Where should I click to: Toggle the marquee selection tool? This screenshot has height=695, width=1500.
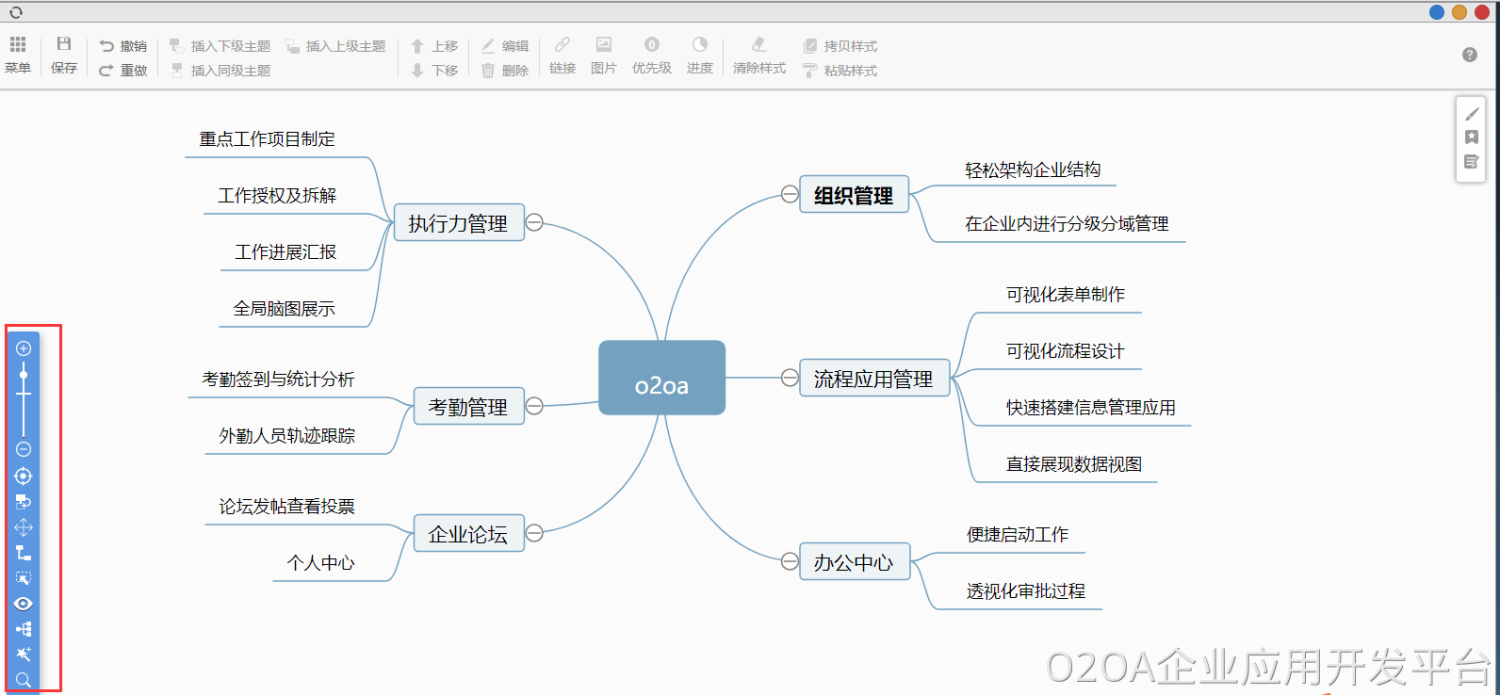tap(24, 578)
